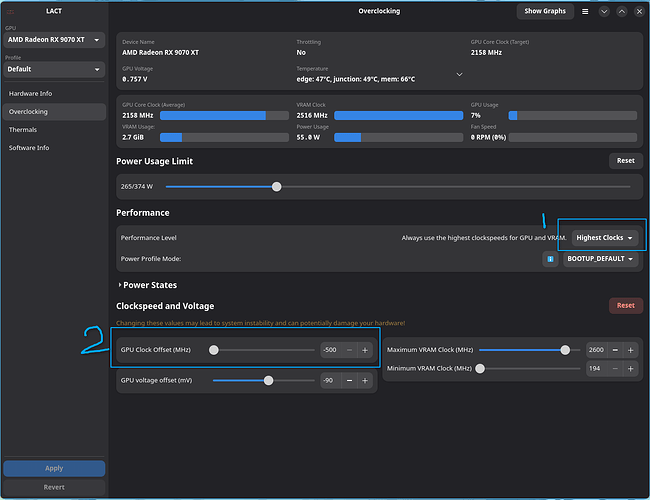Click the GPU Clock Offset value field
650x500 pixels.
pyautogui.click(x=330, y=350)
